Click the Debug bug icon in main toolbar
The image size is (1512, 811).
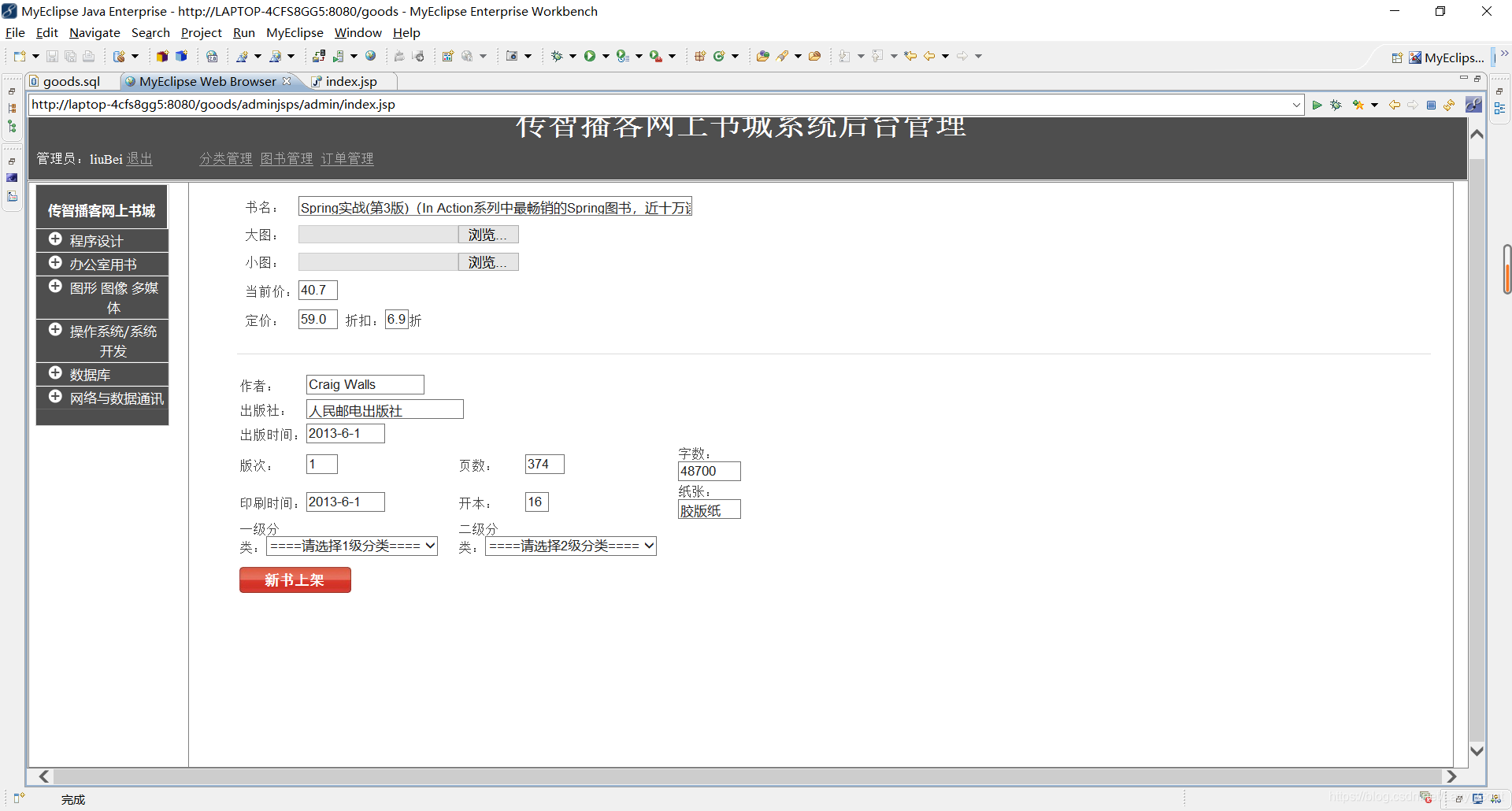[x=557, y=57]
